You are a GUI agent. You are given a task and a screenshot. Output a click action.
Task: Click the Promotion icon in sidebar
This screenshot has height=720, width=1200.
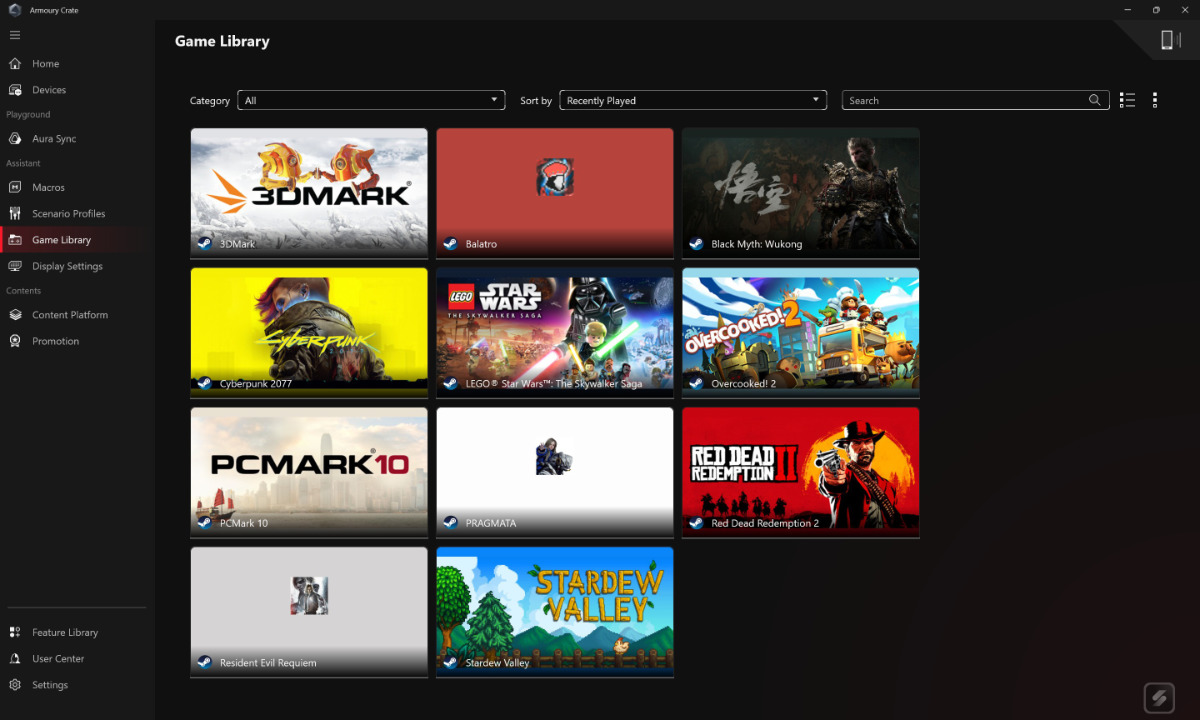(x=15, y=341)
